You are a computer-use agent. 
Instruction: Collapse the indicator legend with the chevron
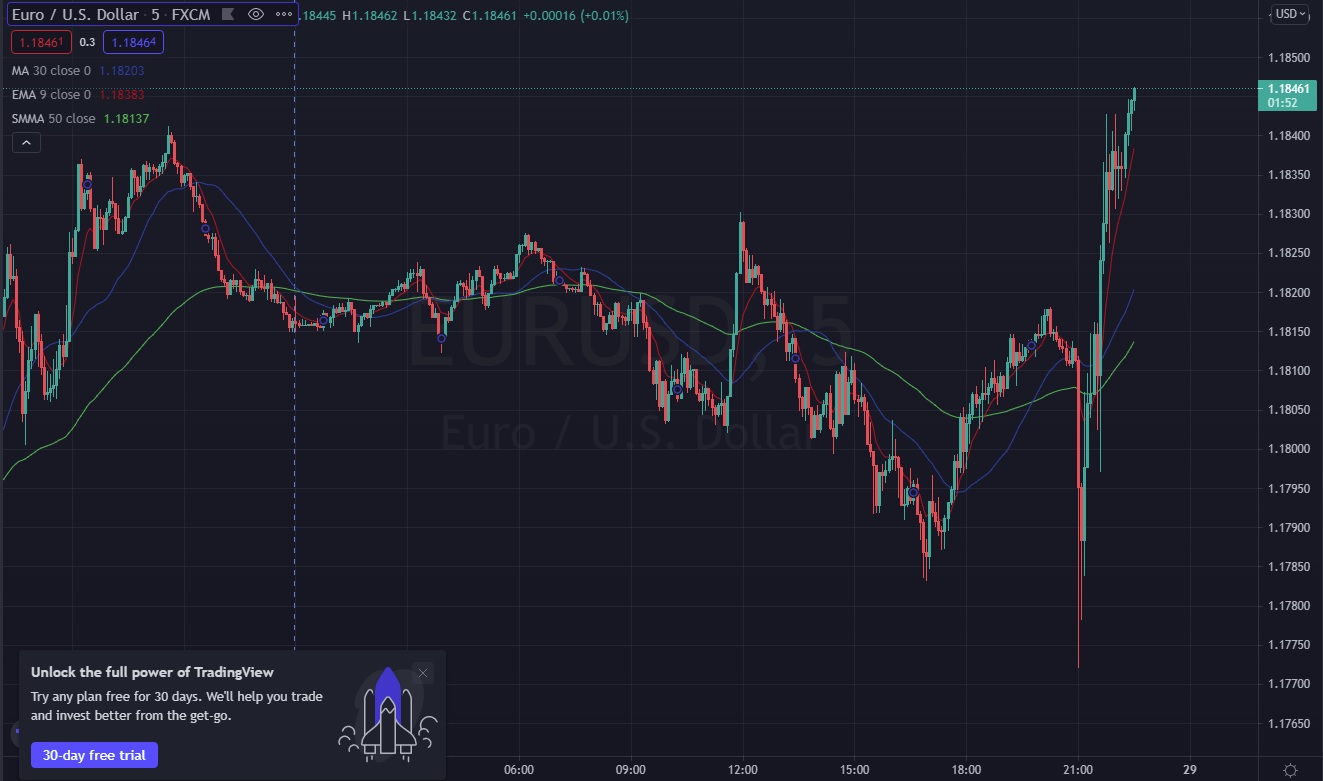tap(26, 143)
